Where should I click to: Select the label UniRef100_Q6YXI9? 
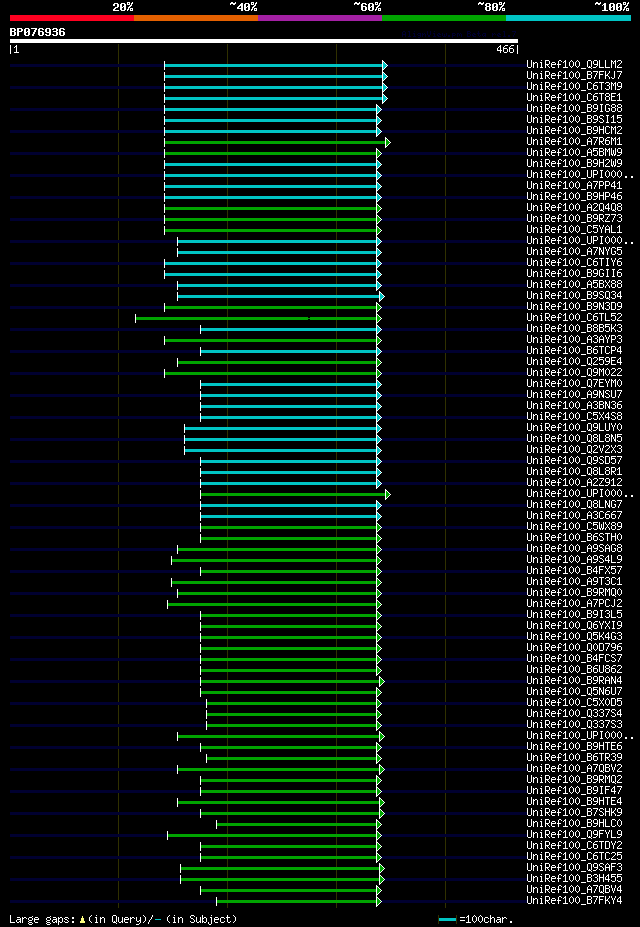574,626
